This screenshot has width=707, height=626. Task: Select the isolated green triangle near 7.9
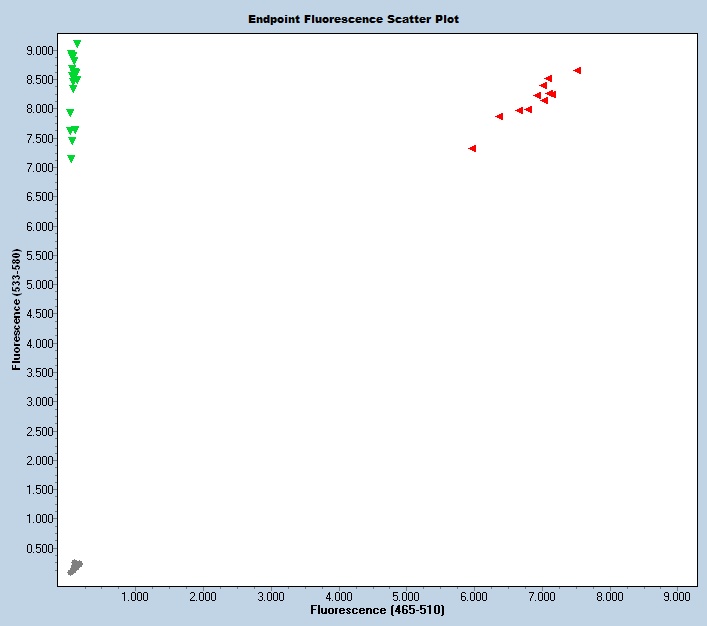point(70,113)
